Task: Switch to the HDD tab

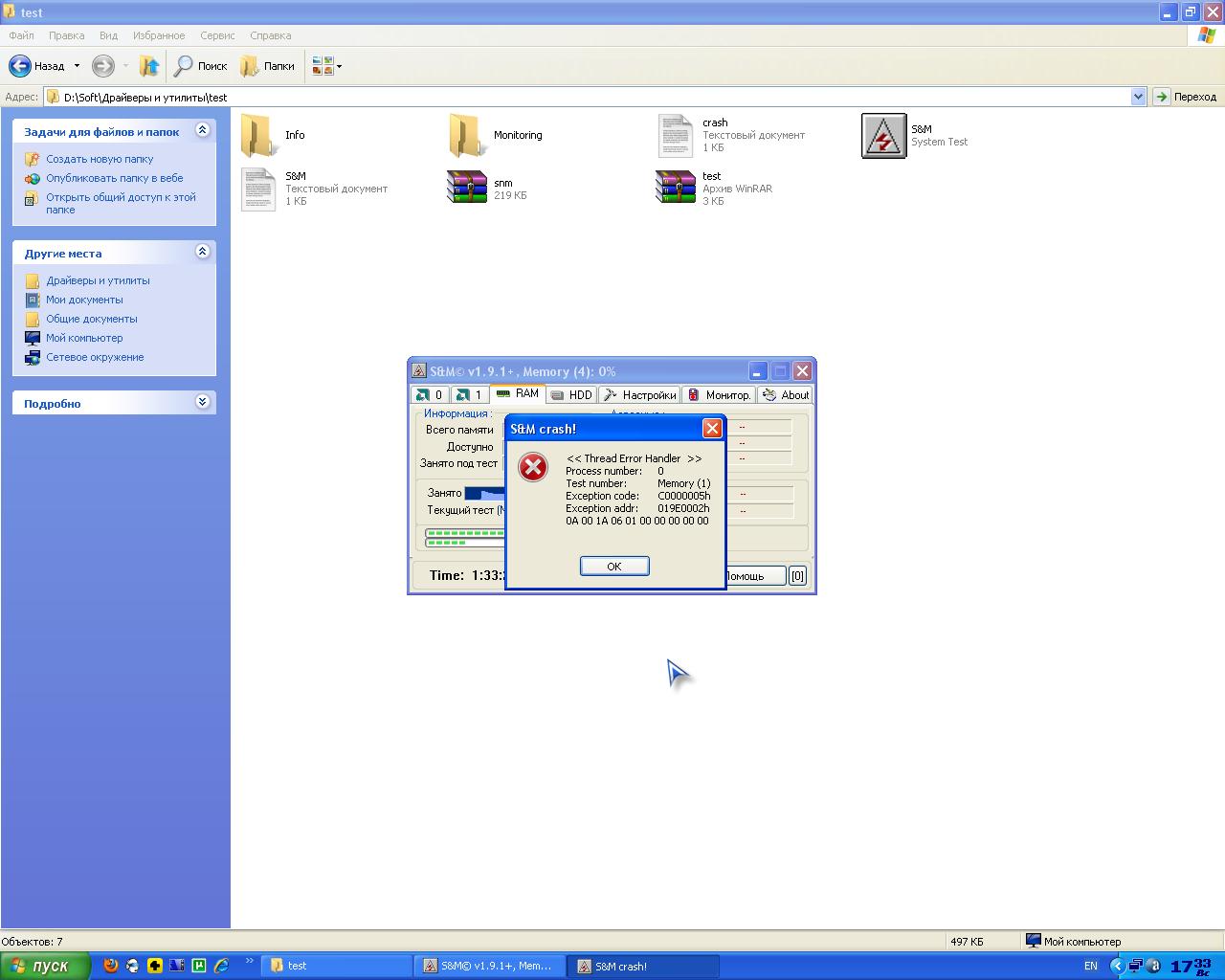Action: 572,394
